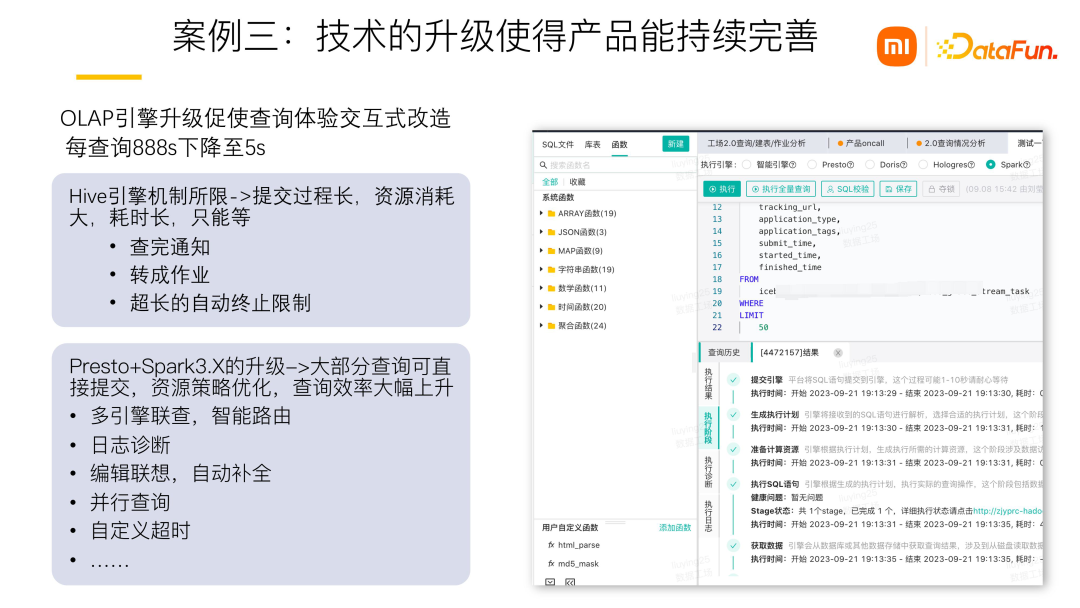Click the ARRAY函数 folder icon

pyautogui.click(x=552, y=213)
